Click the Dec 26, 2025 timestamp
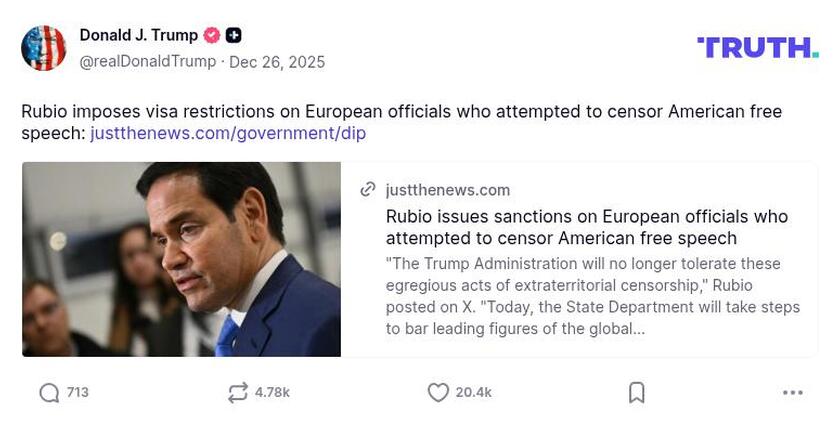The width and height of the screenshot is (840, 431). pos(277,62)
